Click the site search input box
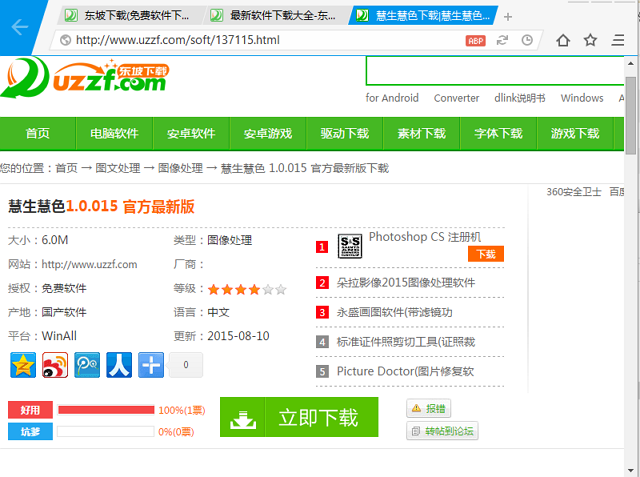 495,71
